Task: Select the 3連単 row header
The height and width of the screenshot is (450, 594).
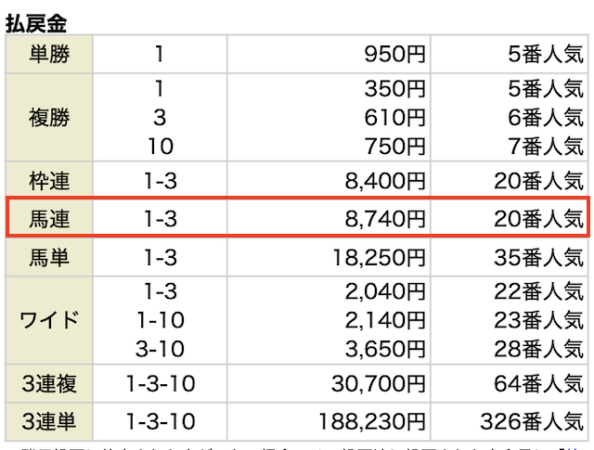Action: pyautogui.click(x=49, y=421)
